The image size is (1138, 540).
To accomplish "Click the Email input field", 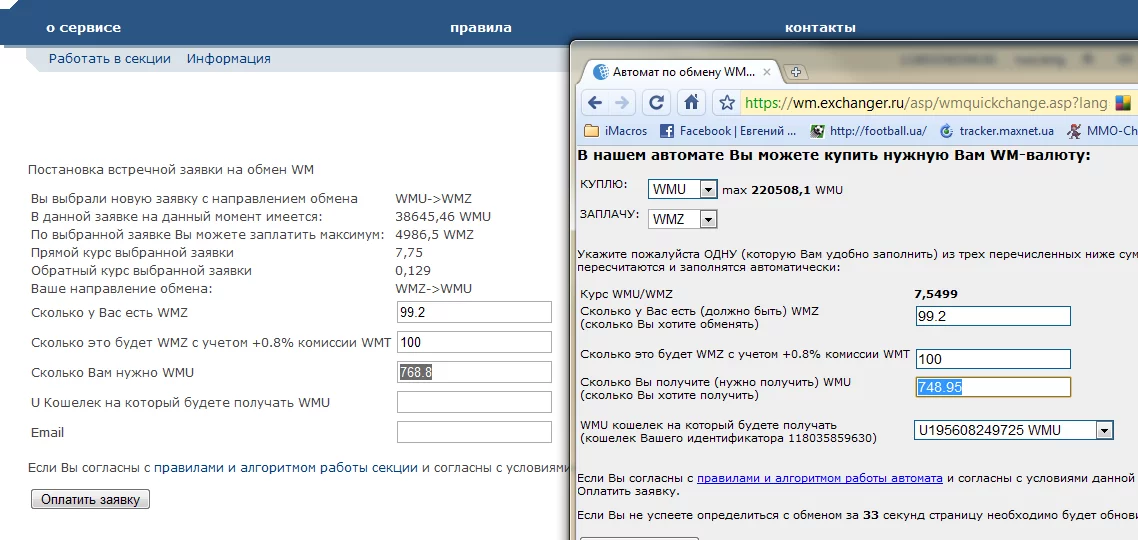I will (x=474, y=432).
